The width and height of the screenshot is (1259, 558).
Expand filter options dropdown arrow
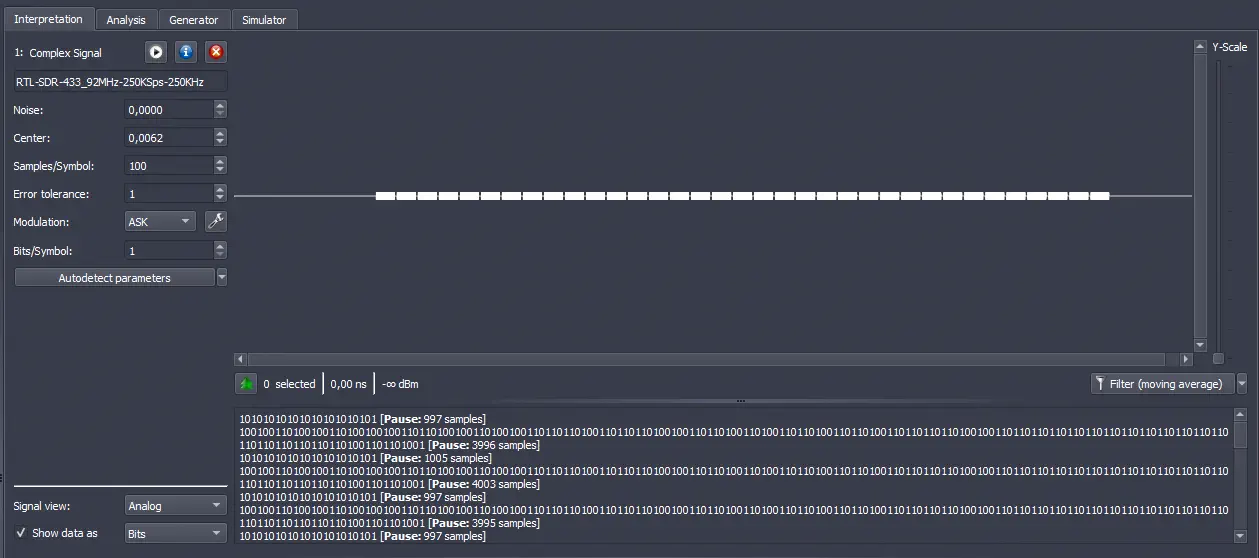pyautogui.click(x=1242, y=384)
